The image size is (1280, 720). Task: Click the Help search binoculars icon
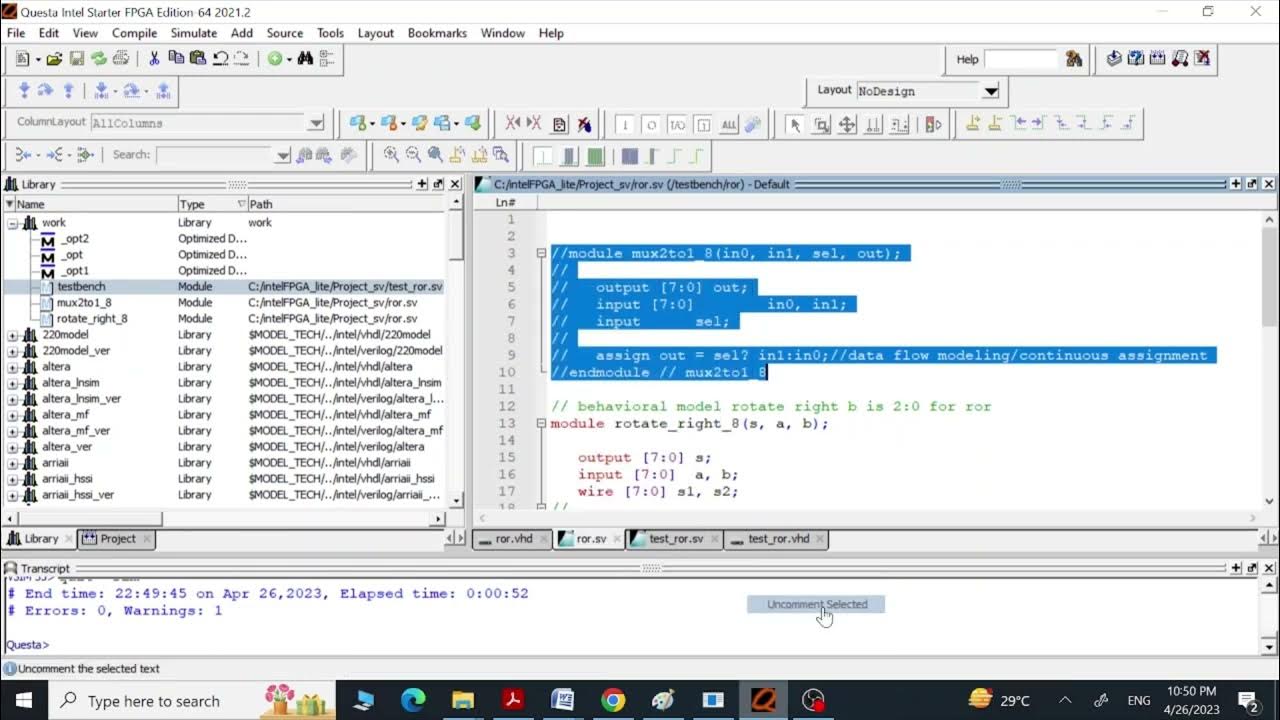tap(1074, 59)
